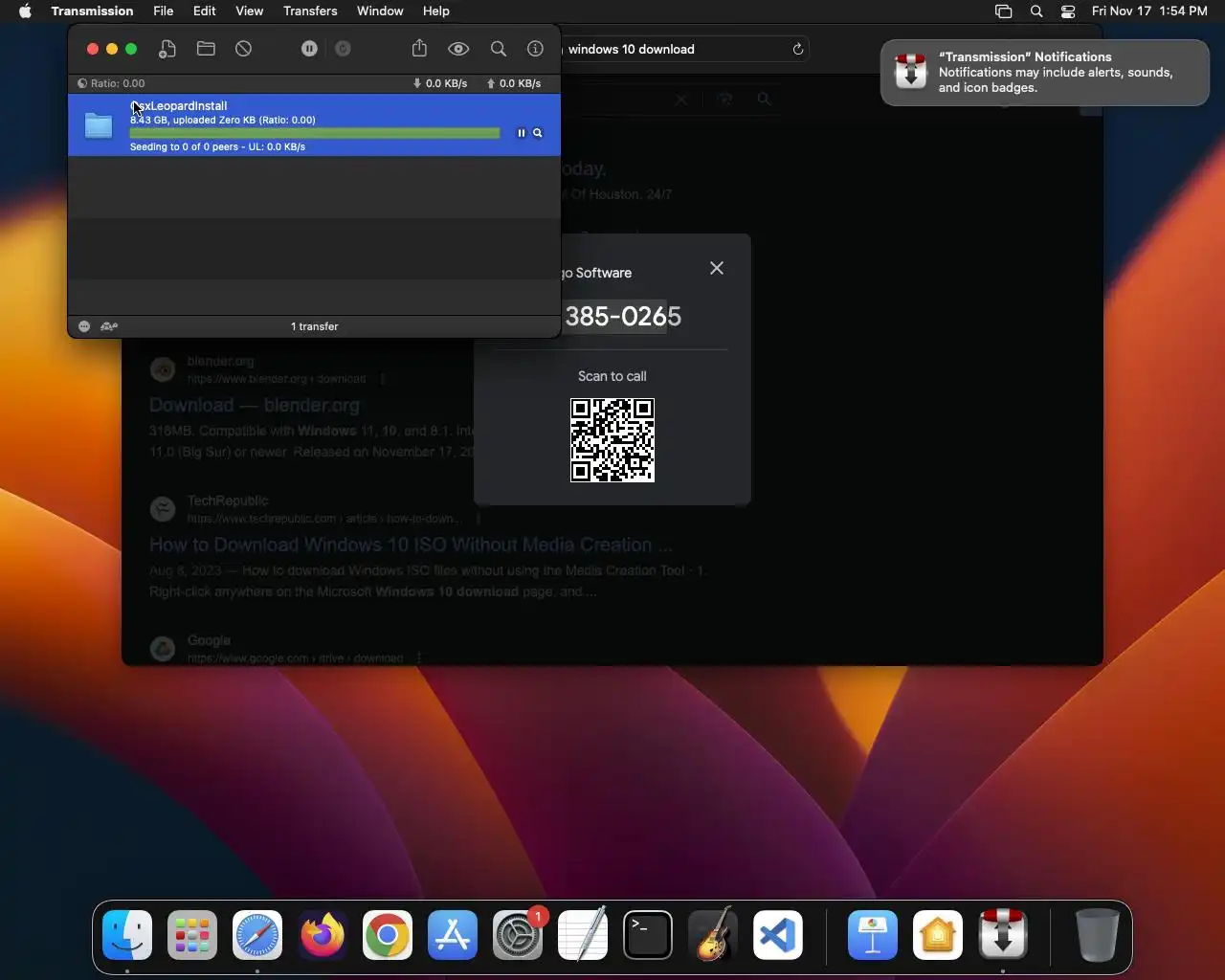This screenshot has height=980, width=1225.
Task: Open a torrent file with folder icon
Action: (206, 49)
